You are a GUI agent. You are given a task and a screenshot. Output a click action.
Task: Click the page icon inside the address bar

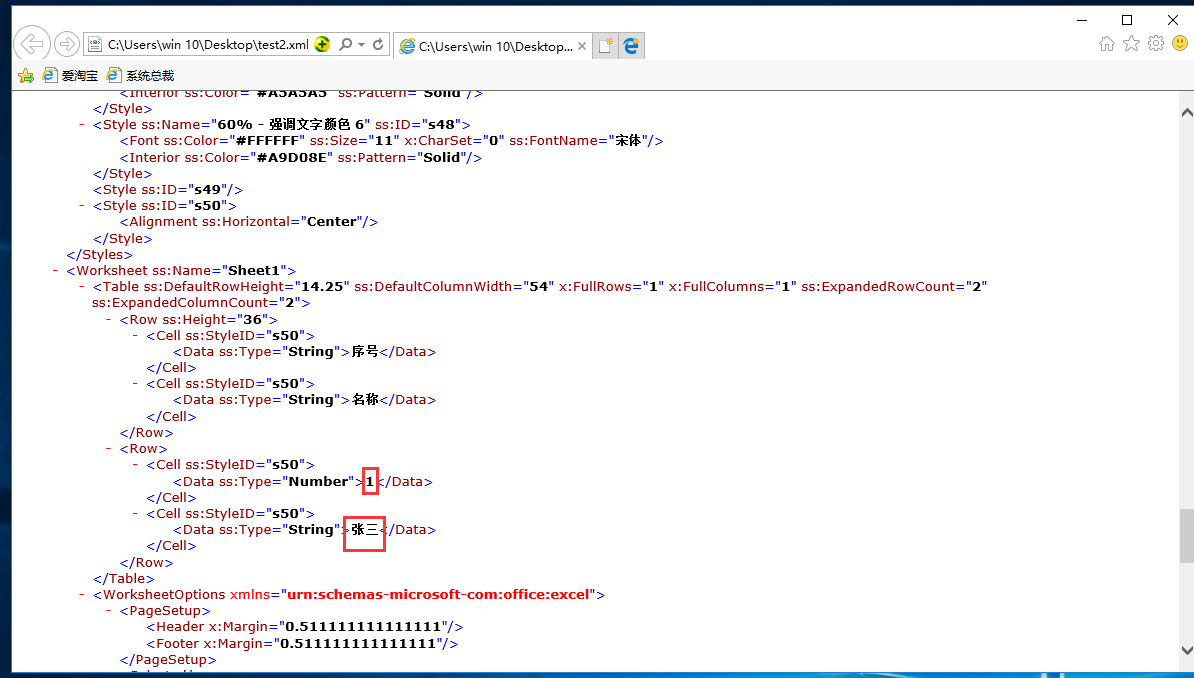coord(95,45)
